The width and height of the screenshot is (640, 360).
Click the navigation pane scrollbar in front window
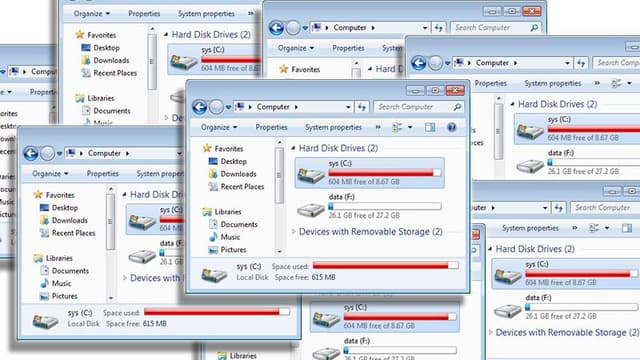tap(280, 196)
